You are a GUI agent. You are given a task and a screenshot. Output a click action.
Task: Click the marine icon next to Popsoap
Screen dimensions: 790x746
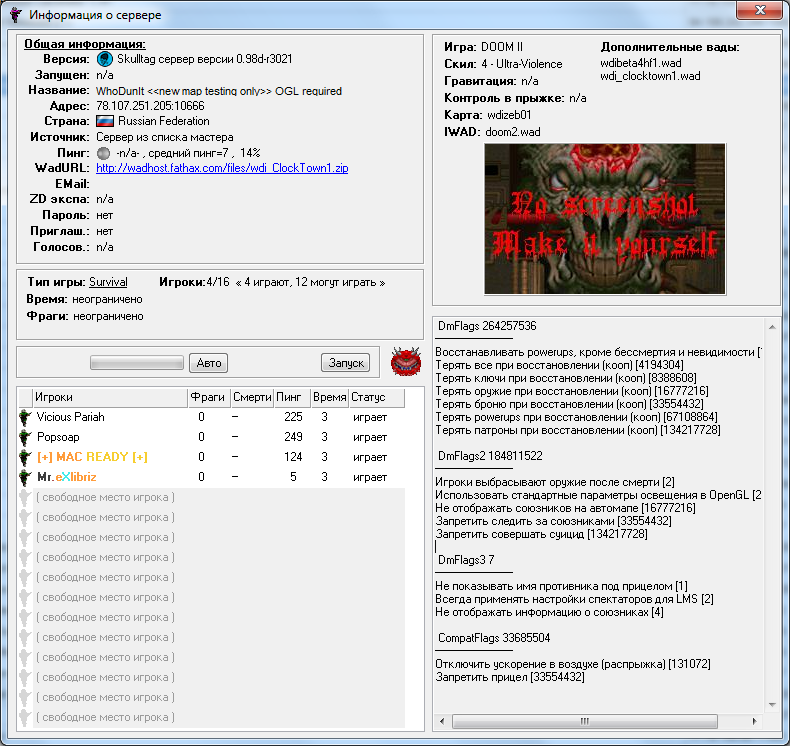25,437
